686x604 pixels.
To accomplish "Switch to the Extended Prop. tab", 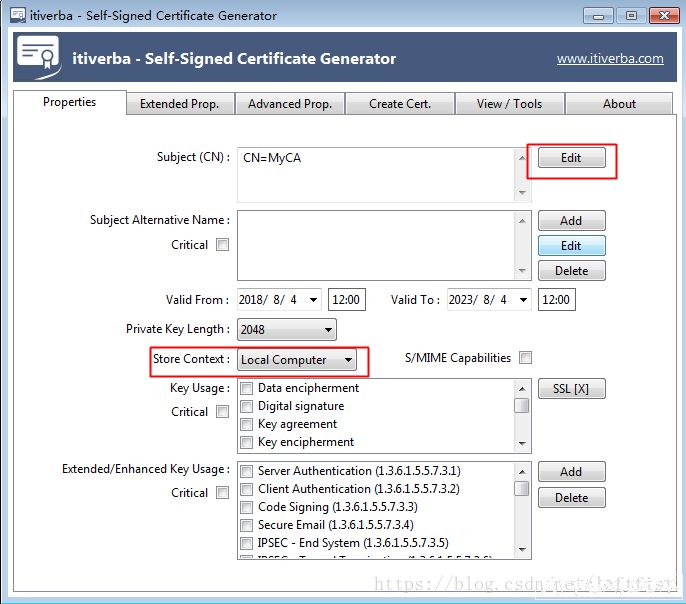I will (180, 104).
